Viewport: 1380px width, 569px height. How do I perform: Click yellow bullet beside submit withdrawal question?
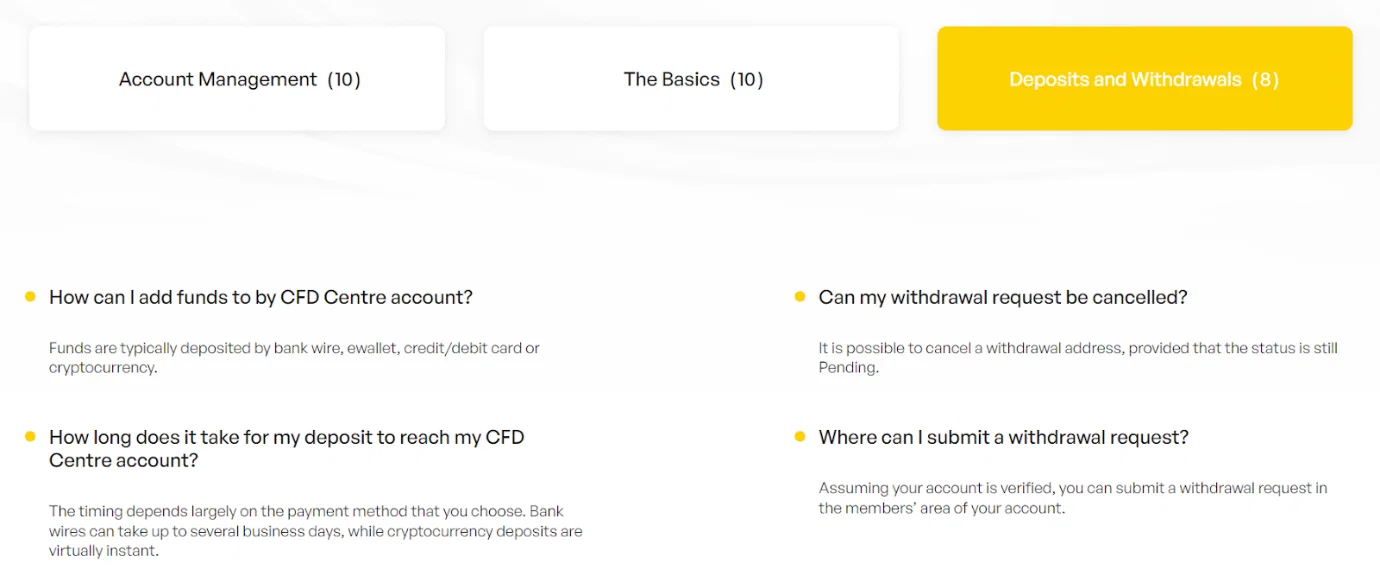(800, 437)
